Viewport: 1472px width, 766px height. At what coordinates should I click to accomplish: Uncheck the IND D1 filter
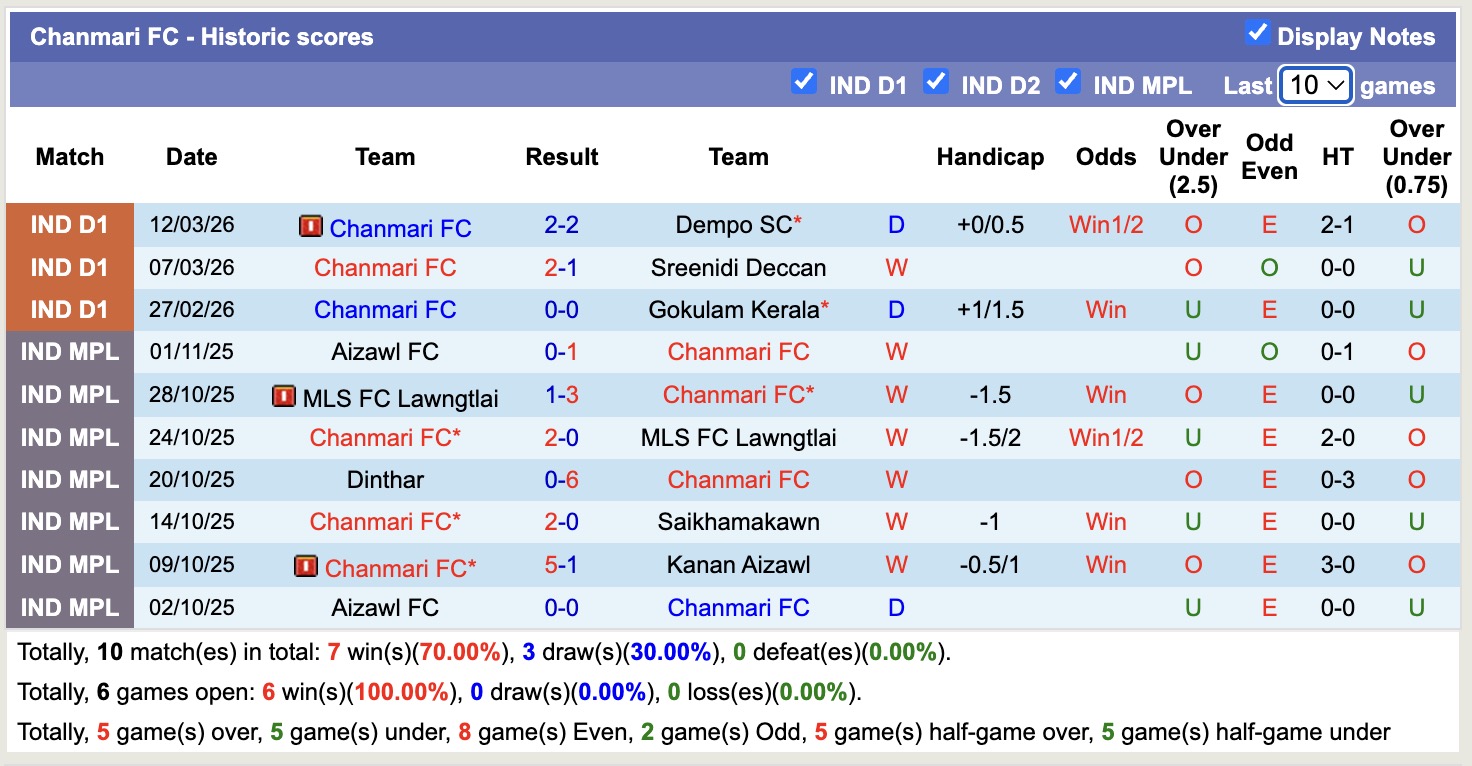click(x=805, y=83)
